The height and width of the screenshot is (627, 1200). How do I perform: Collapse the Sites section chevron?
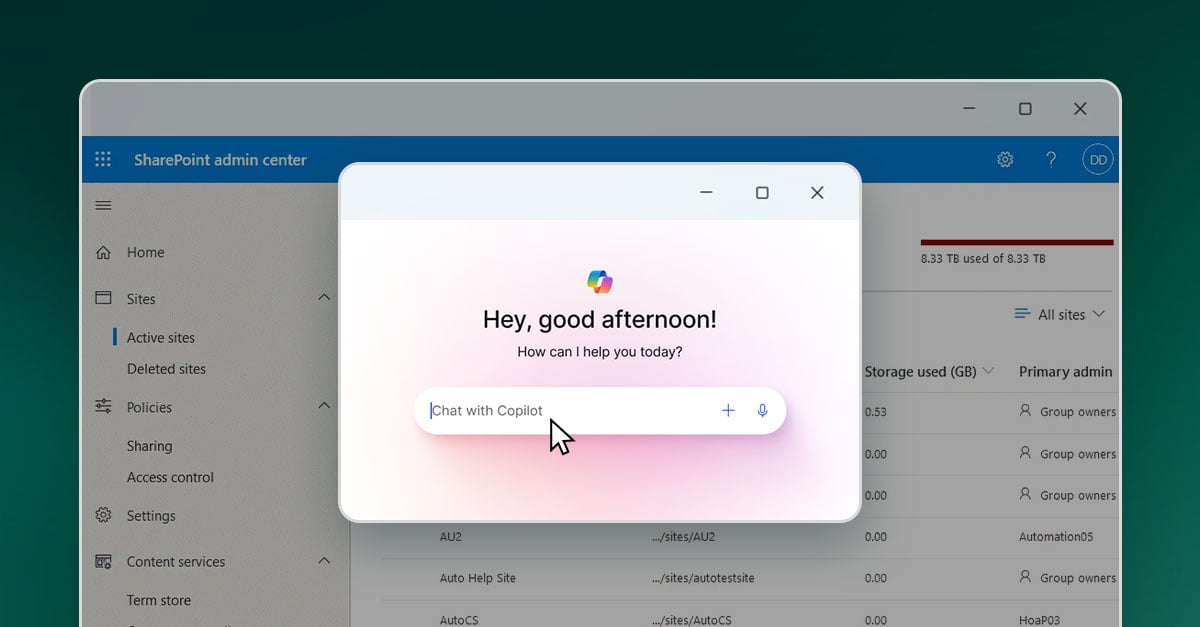coord(324,298)
